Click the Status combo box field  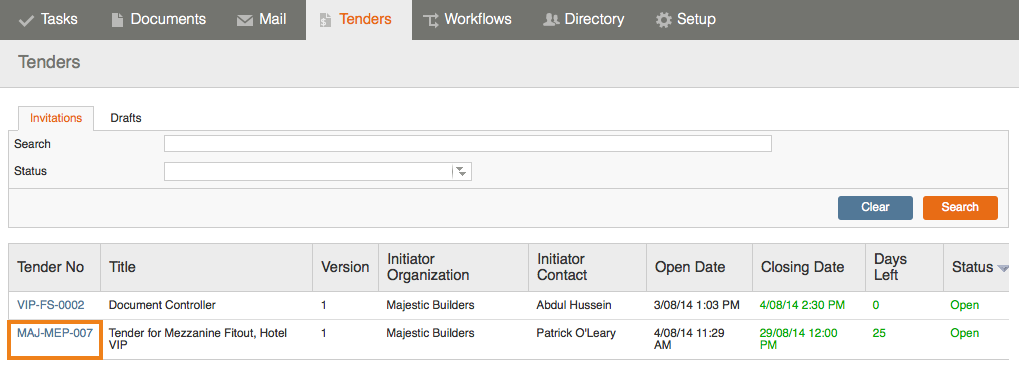click(317, 171)
